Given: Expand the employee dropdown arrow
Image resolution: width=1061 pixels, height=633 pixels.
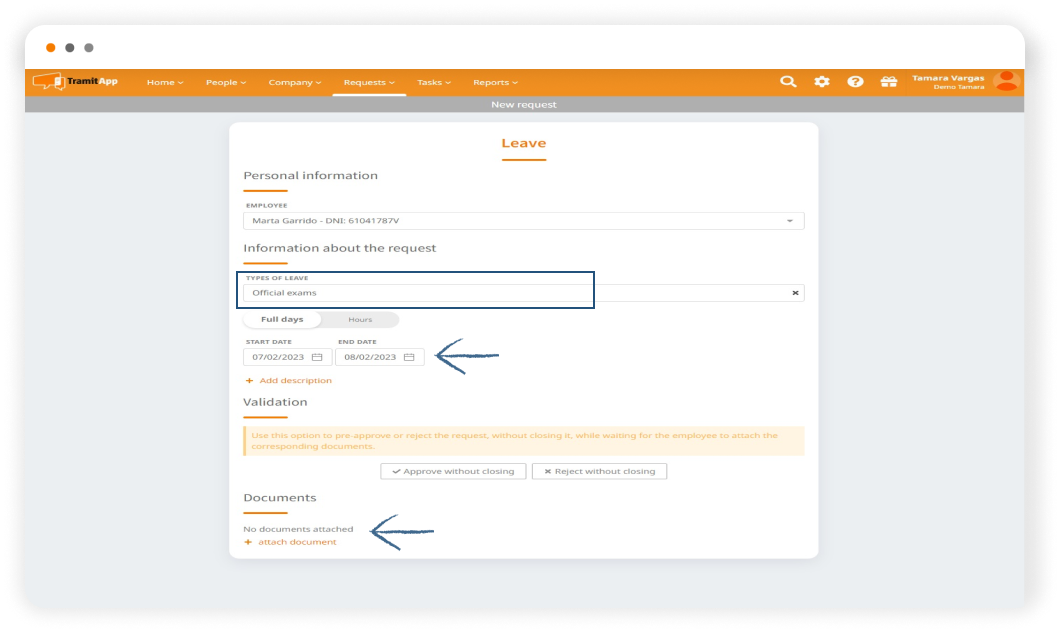Looking at the screenshot, I should tap(789, 221).
